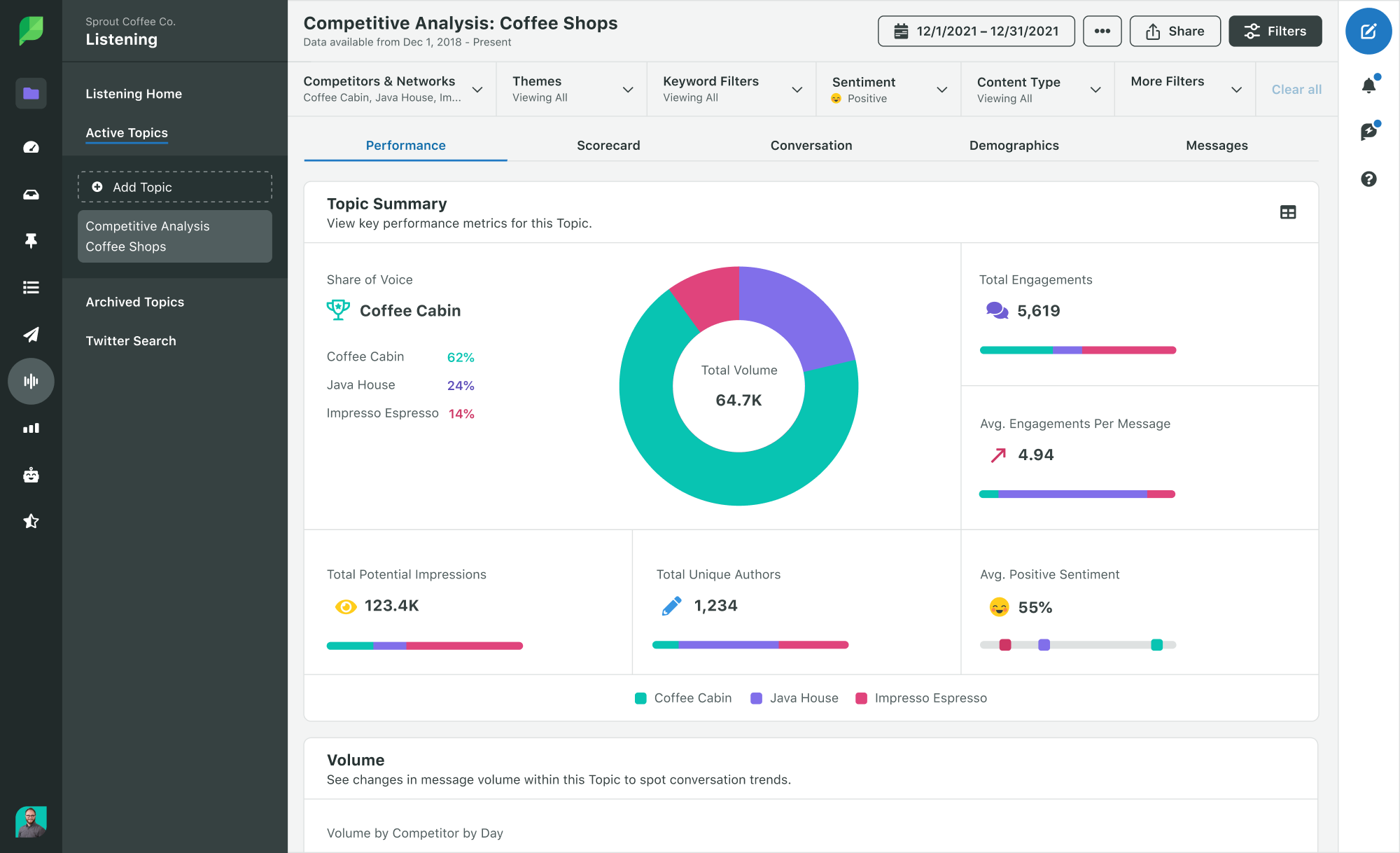The width and height of the screenshot is (1400, 853).
Task: Click the date range 12/1/2021 – 12/31/2021
Action: [975, 30]
